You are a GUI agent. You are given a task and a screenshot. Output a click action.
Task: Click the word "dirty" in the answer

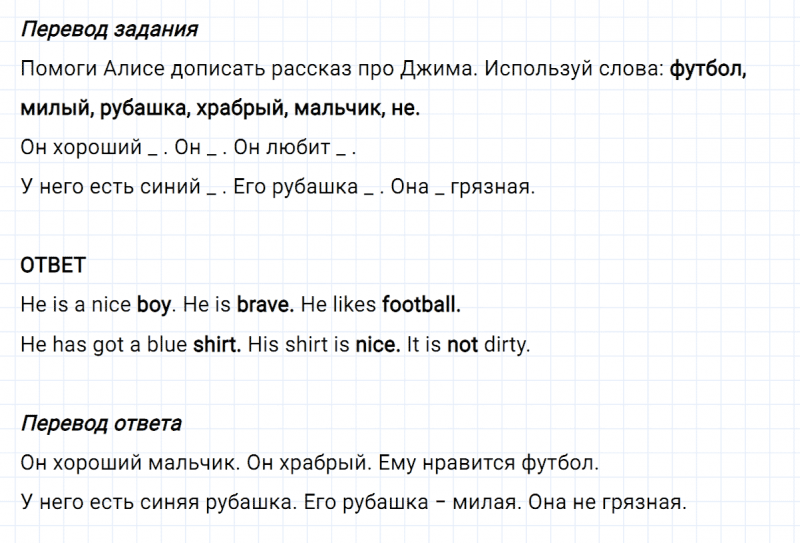(505, 345)
